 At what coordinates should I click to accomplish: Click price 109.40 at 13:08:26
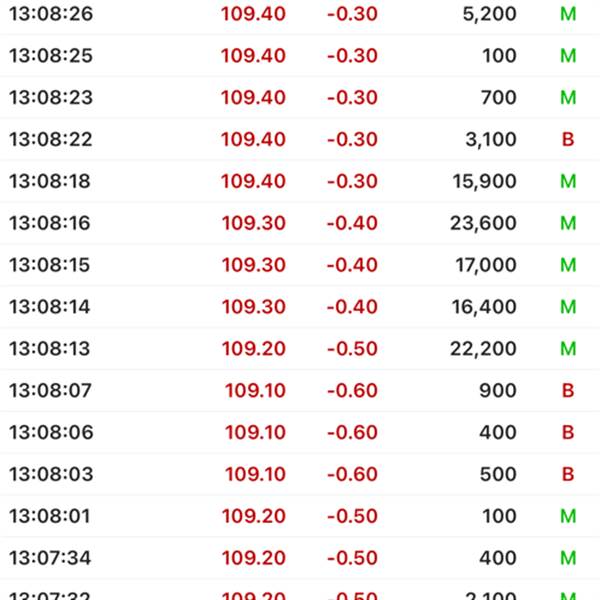pos(253,14)
